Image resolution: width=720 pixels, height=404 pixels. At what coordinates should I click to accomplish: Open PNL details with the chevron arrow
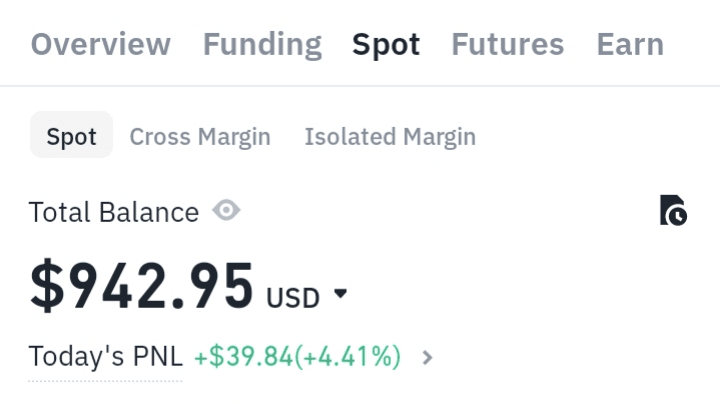pyautogui.click(x=428, y=356)
